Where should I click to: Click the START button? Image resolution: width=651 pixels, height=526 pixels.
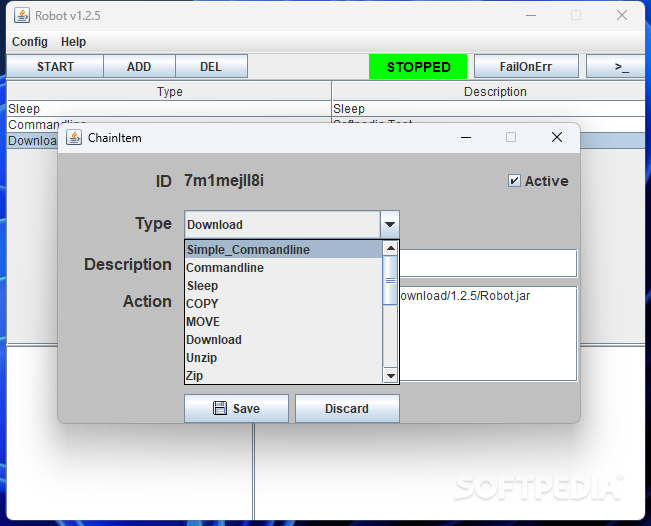click(55, 66)
